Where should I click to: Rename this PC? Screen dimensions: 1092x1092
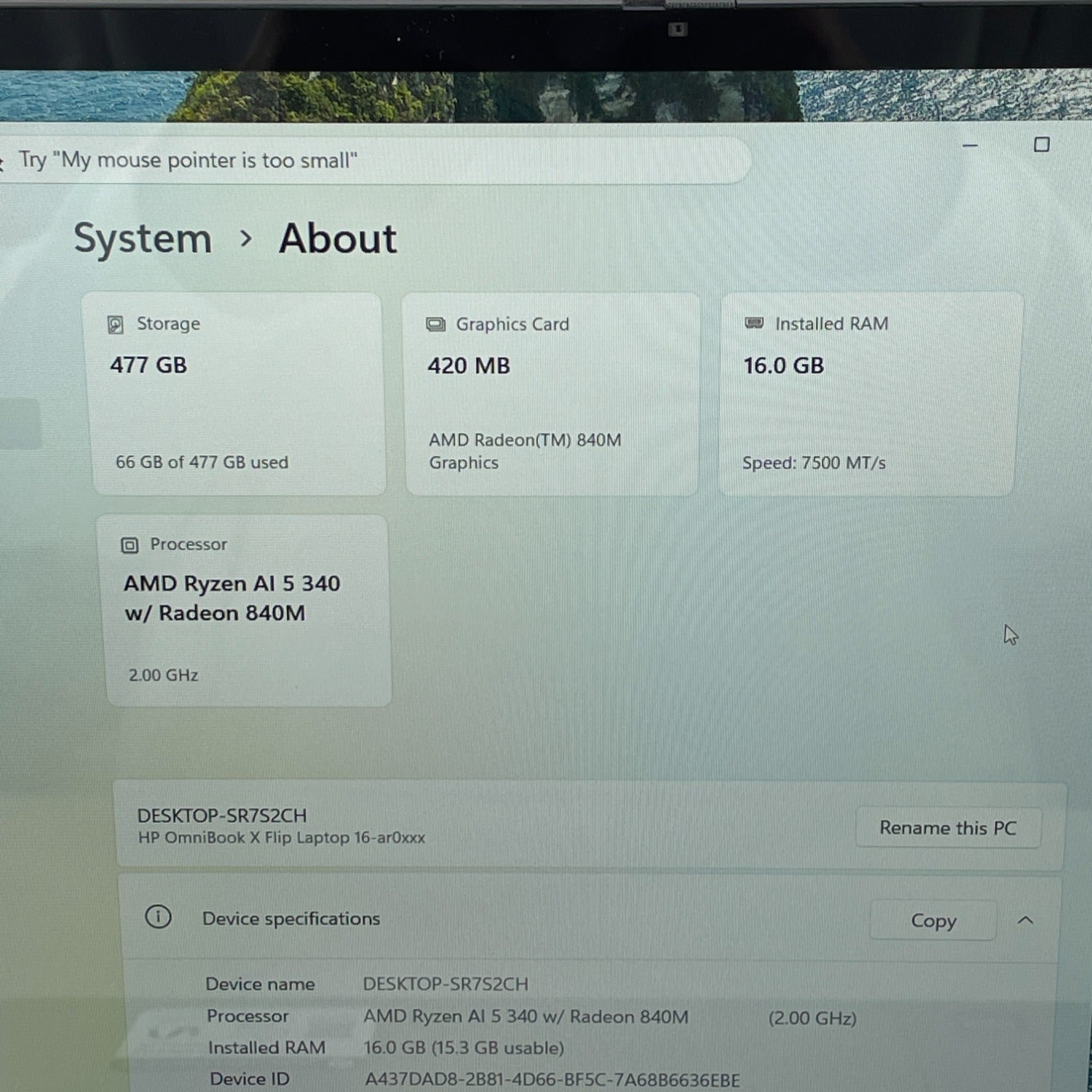click(x=948, y=828)
